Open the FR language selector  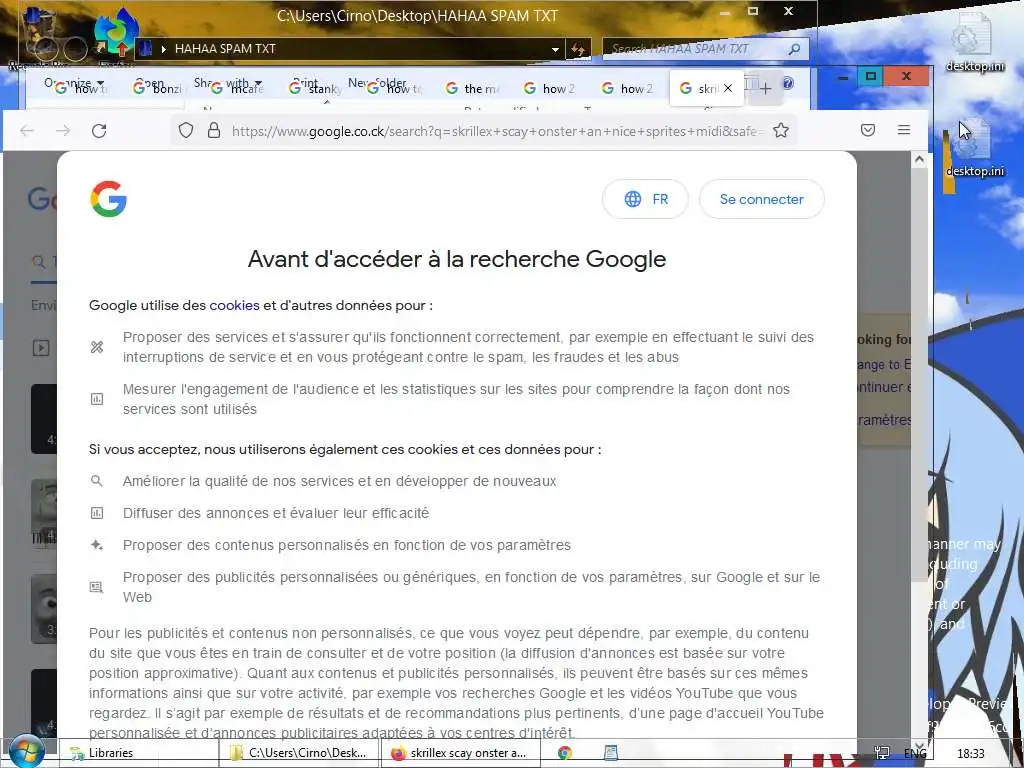(x=645, y=199)
